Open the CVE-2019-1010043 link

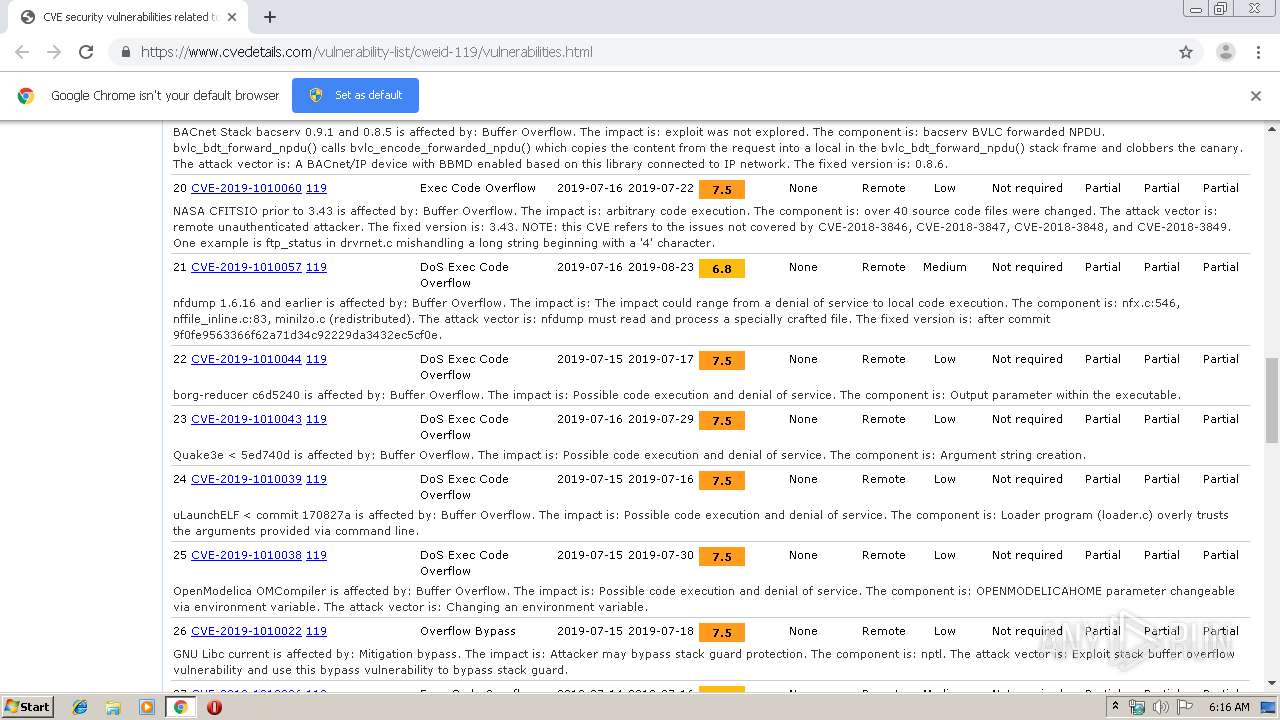[246, 419]
